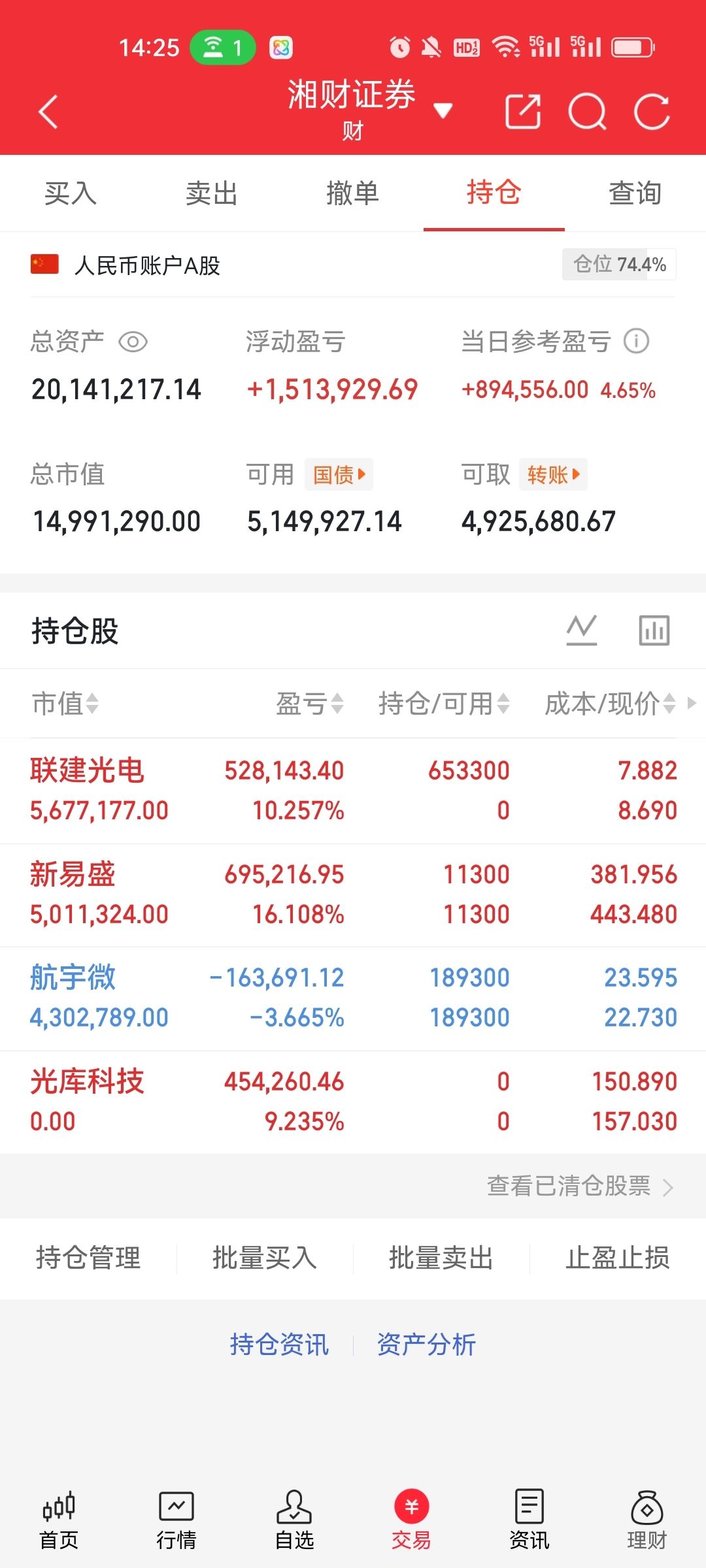Open the share/export icon in header
706x1568 pixels.
(523, 112)
